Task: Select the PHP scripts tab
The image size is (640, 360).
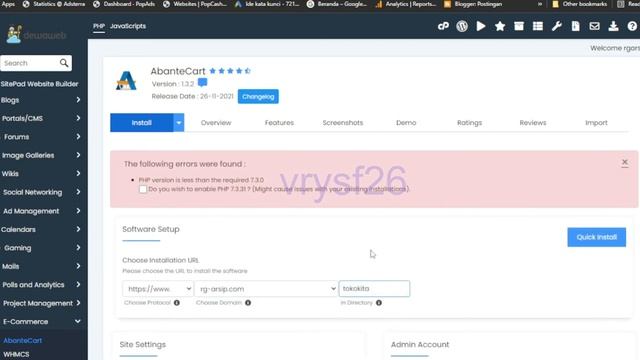Action: [99, 26]
